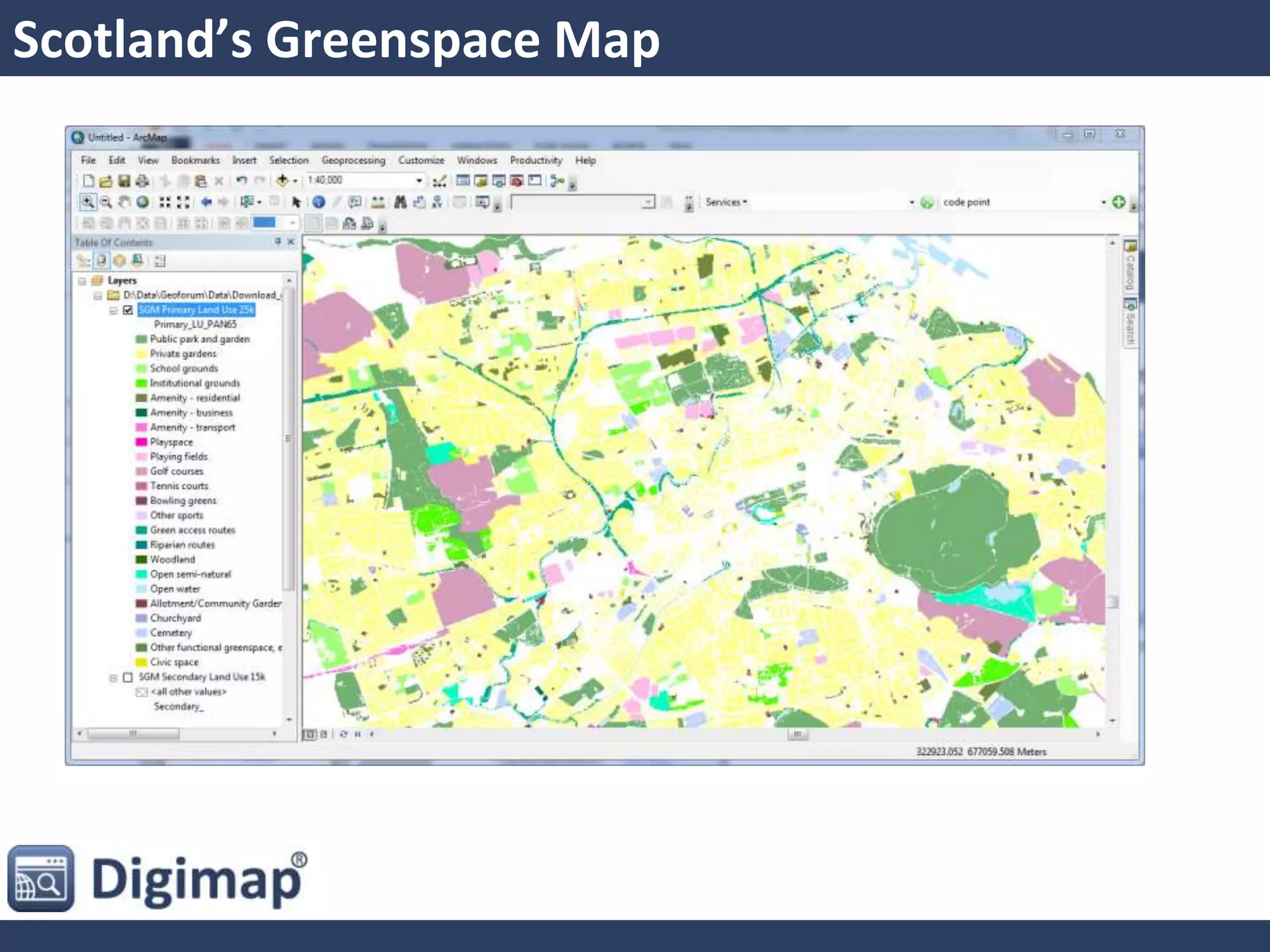This screenshot has height=952, width=1270.
Task: Open the map scale 1:40,000 dropdown
Action: pos(419,180)
